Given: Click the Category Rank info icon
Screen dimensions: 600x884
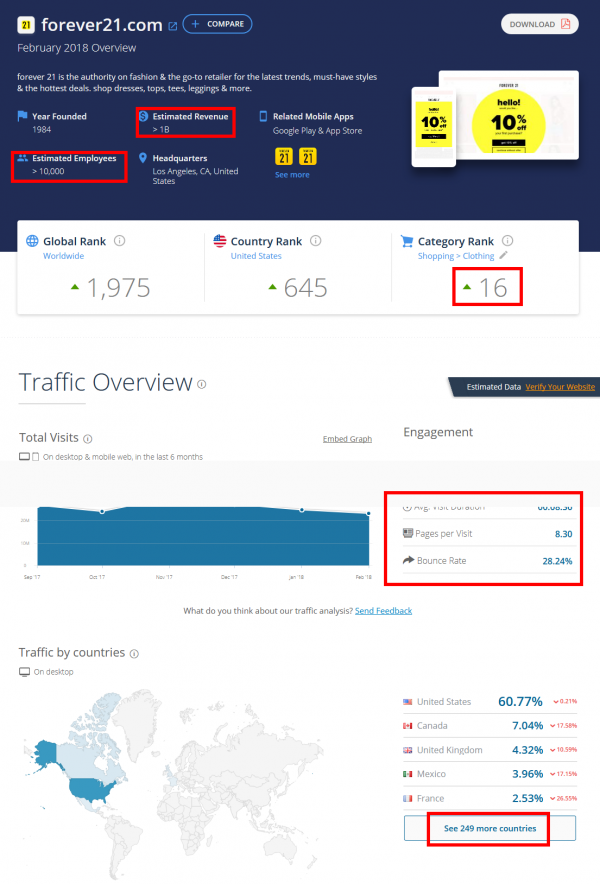Looking at the screenshot, I should pos(507,241).
